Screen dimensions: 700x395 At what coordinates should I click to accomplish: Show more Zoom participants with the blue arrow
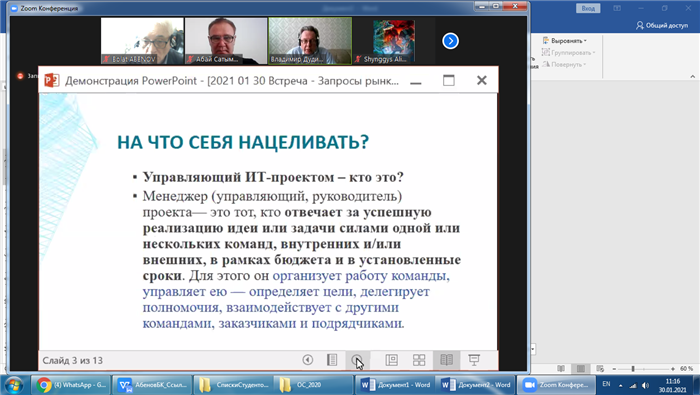pos(450,41)
